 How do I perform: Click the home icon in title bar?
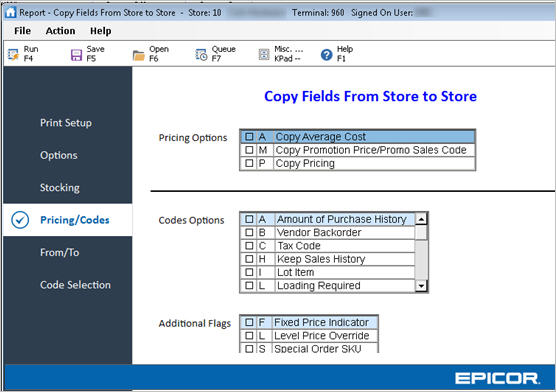pos(11,12)
